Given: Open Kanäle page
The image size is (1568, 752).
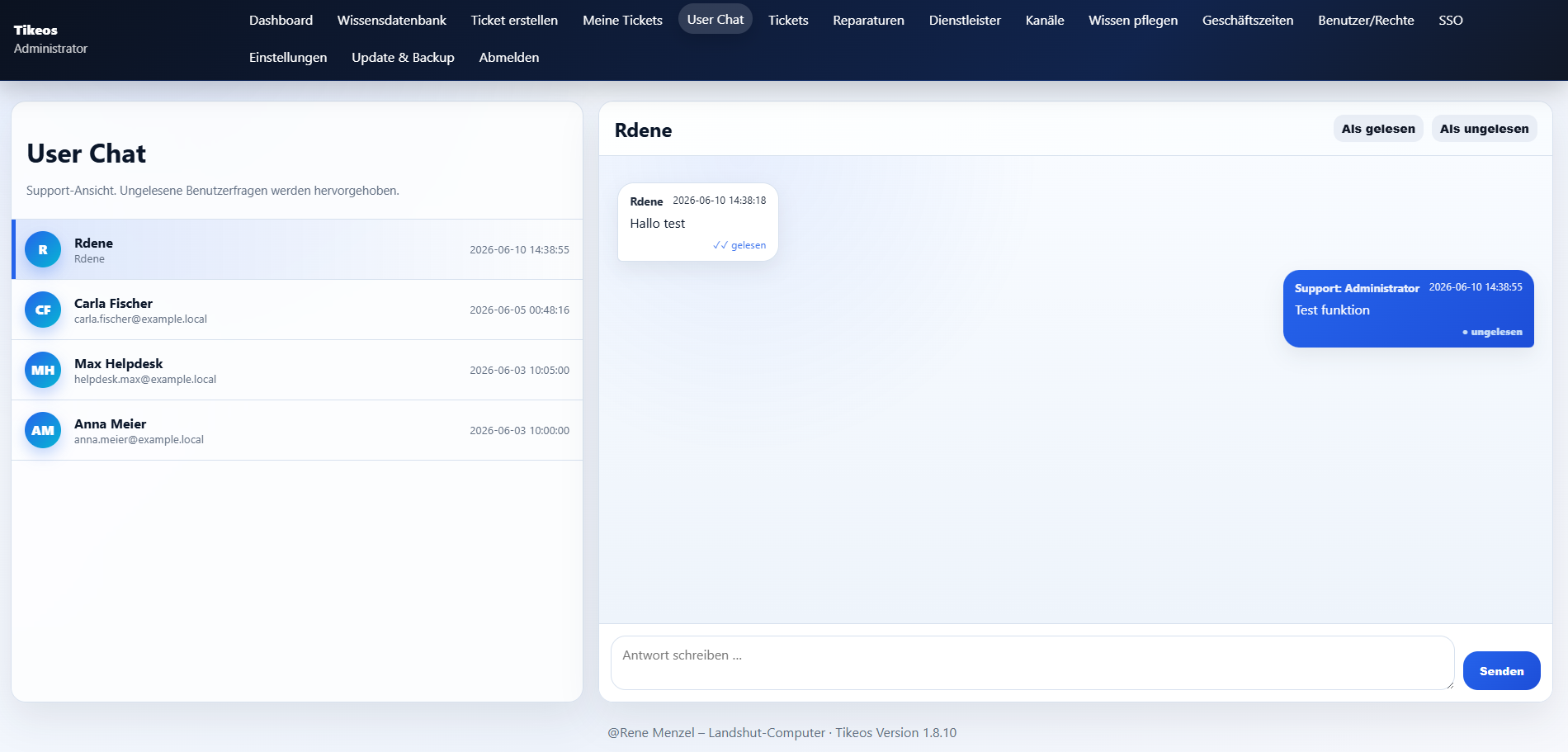Looking at the screenshot, I should point(1045,20).
